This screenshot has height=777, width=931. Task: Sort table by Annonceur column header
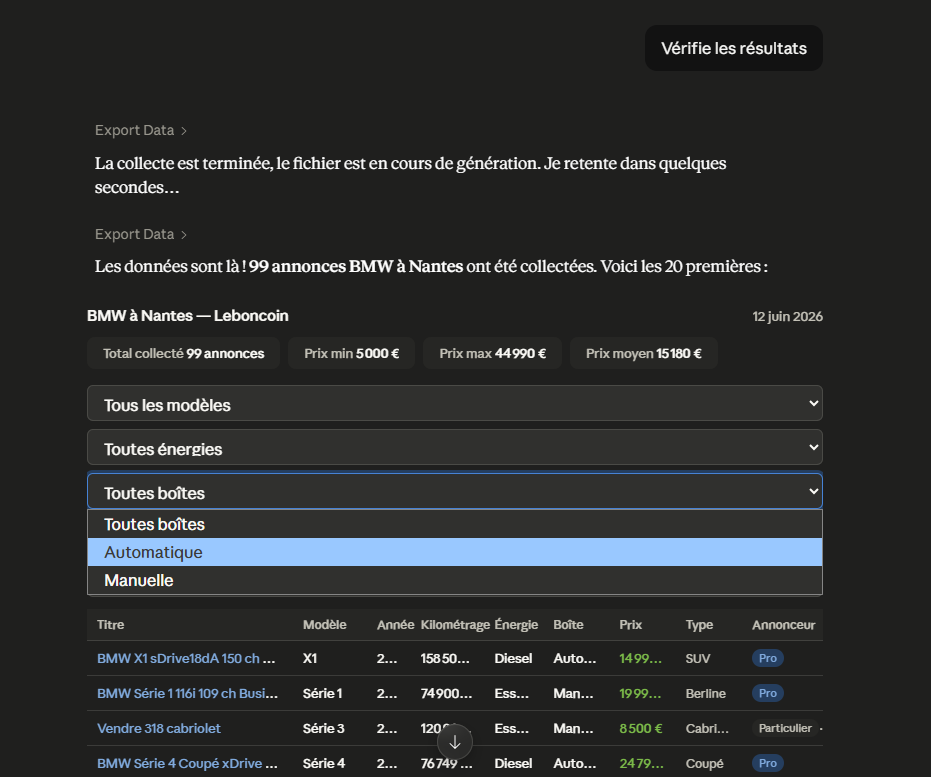784,625
